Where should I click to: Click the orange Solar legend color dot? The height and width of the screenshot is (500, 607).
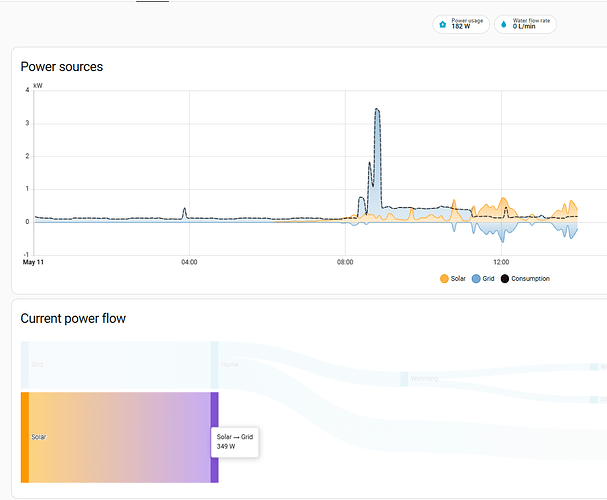tap(444, 279)
